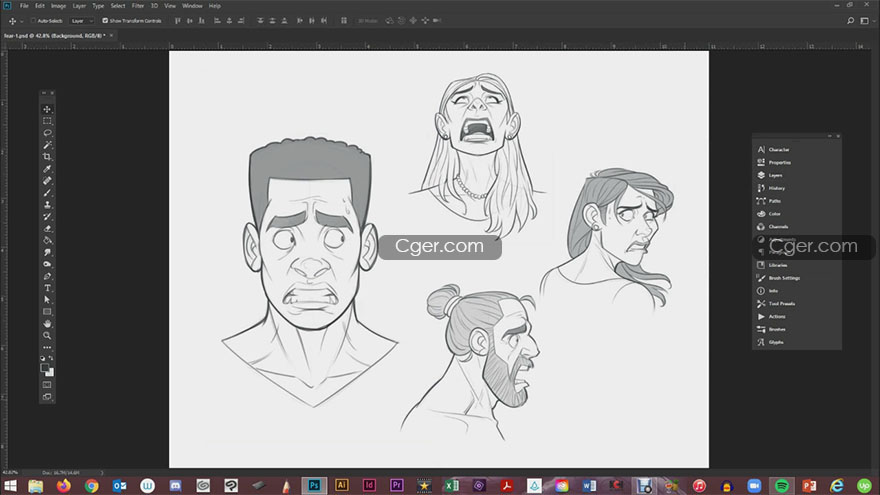Select the Rectangle shape tool
This screenshot has width=880, height=495.
tap(47, 312)
